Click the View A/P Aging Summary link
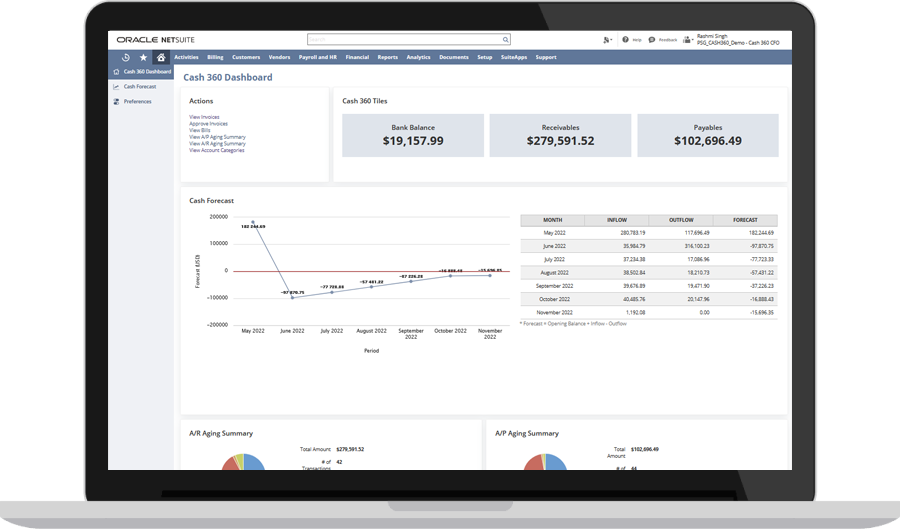Screen dimensions: 900x529 (x=218, y=137)
